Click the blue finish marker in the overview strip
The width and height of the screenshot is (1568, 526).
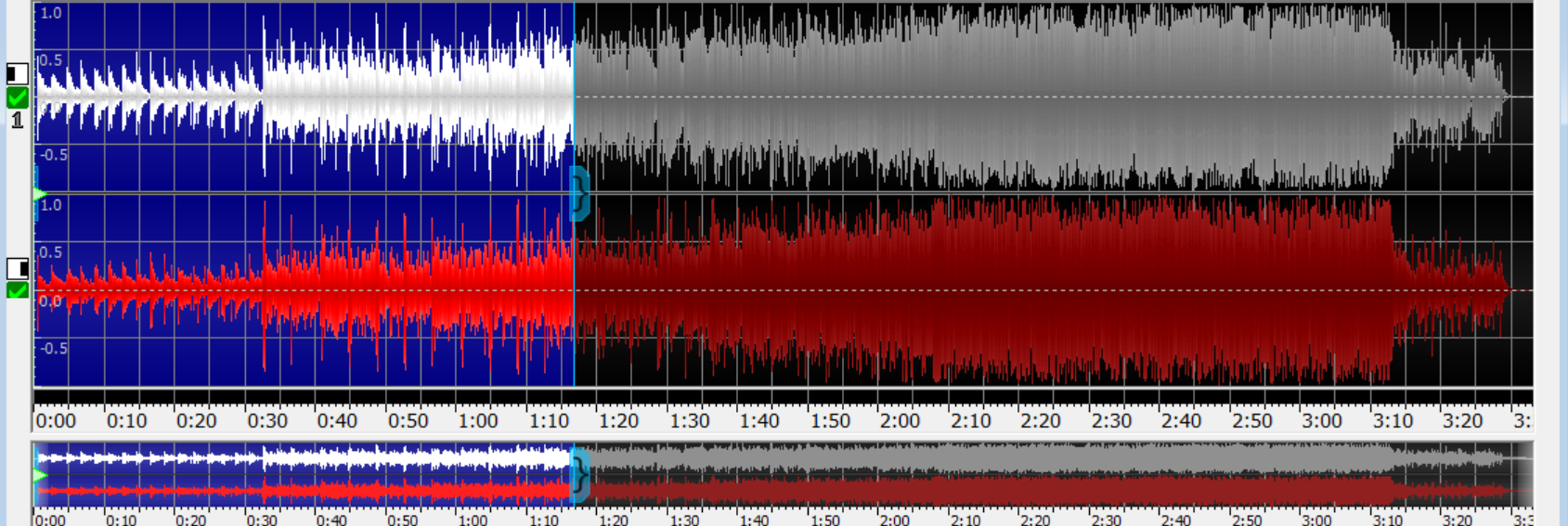[579, 475]
